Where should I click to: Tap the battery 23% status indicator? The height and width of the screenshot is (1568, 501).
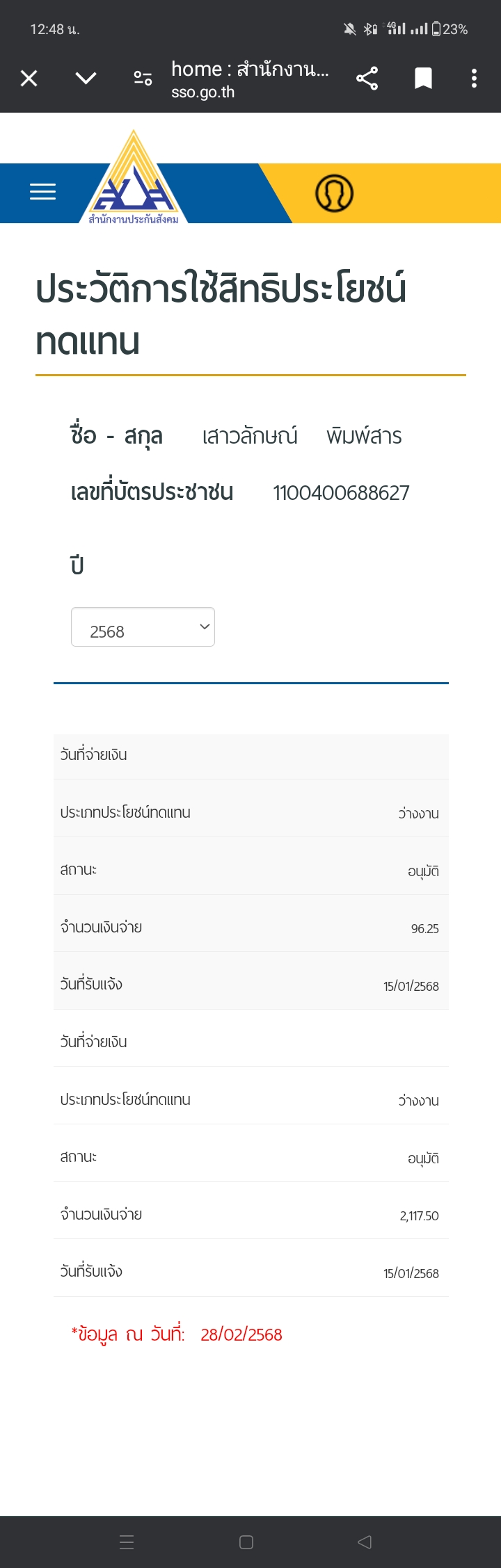point(450,29)
